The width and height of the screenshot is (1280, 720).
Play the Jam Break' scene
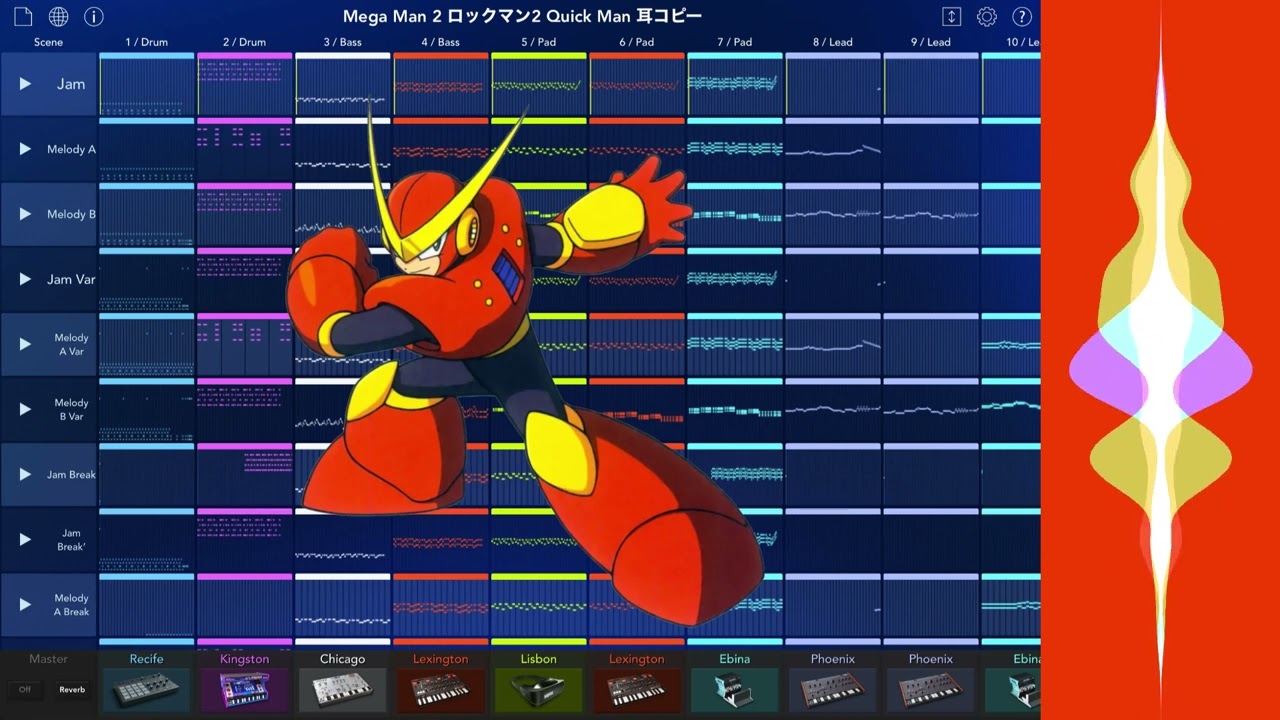pyautogui.click(x=25, y=539)
